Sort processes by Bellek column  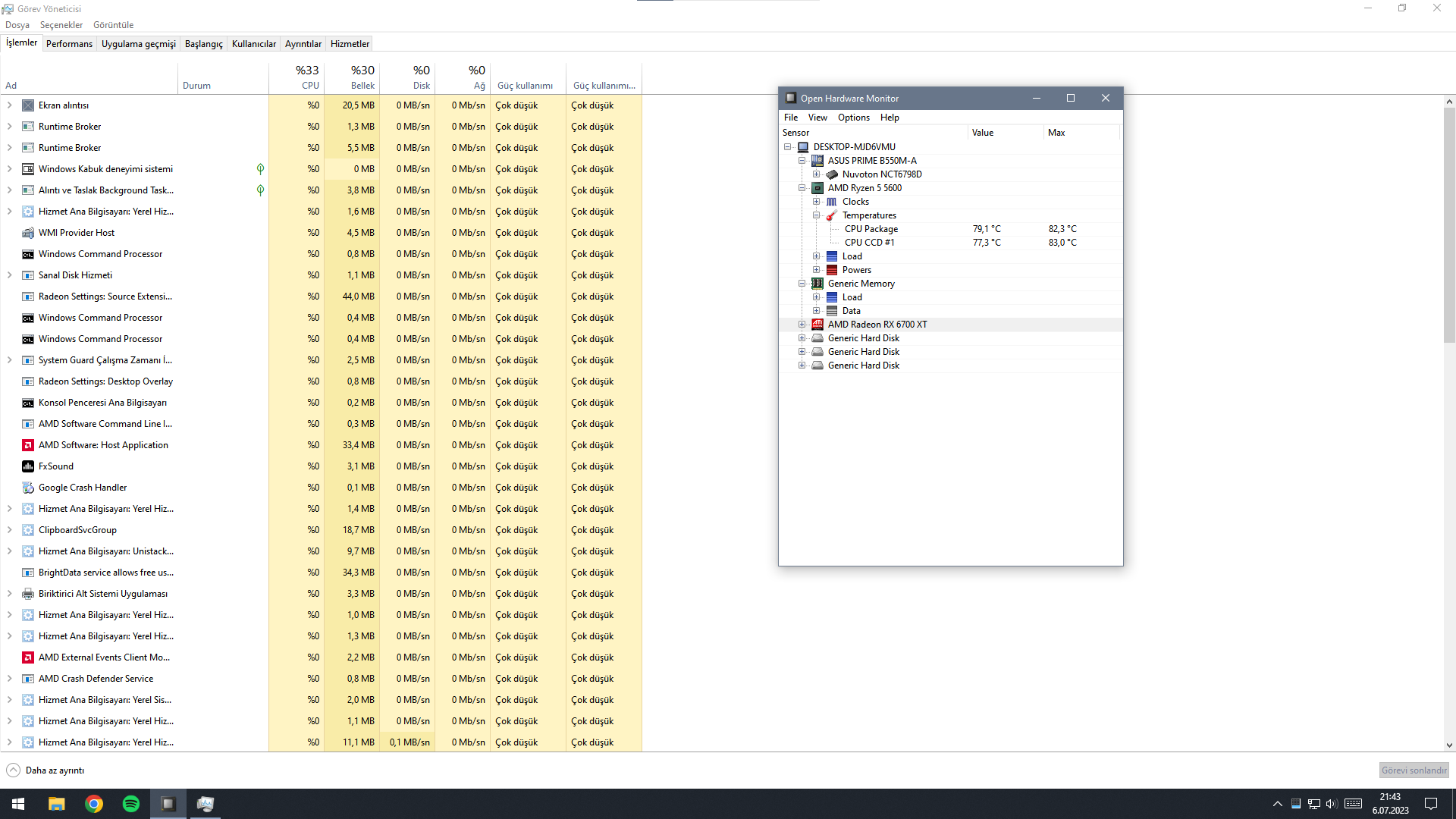(x=352, y=77)
